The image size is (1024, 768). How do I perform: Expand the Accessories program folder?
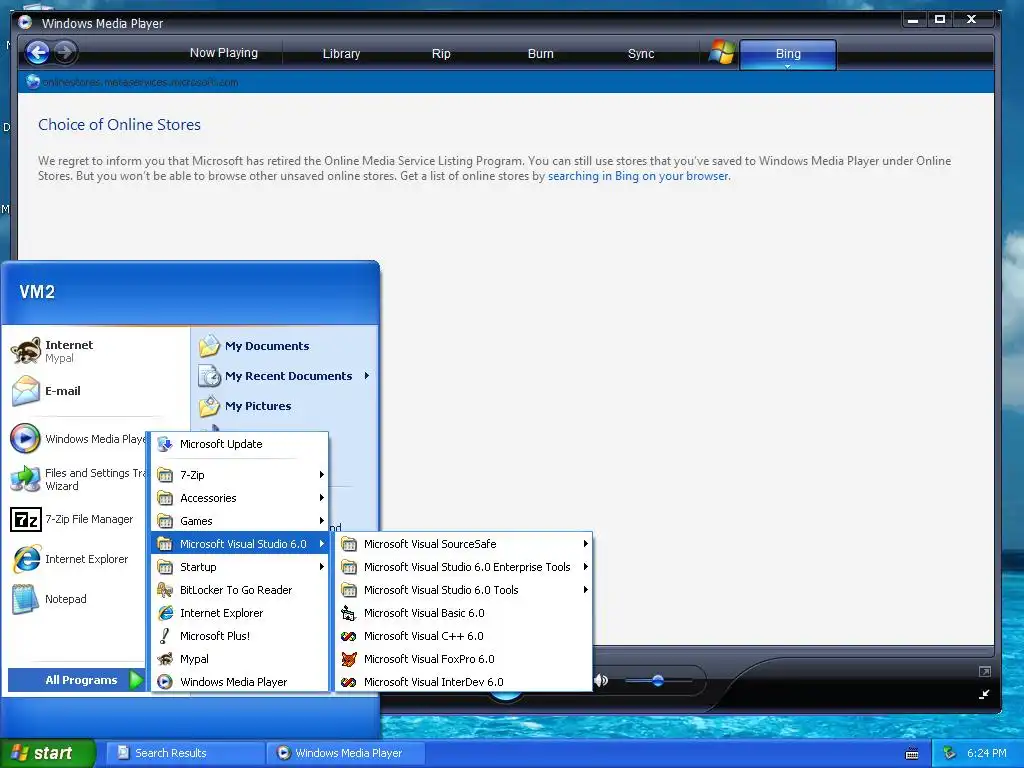coord(240,498)
